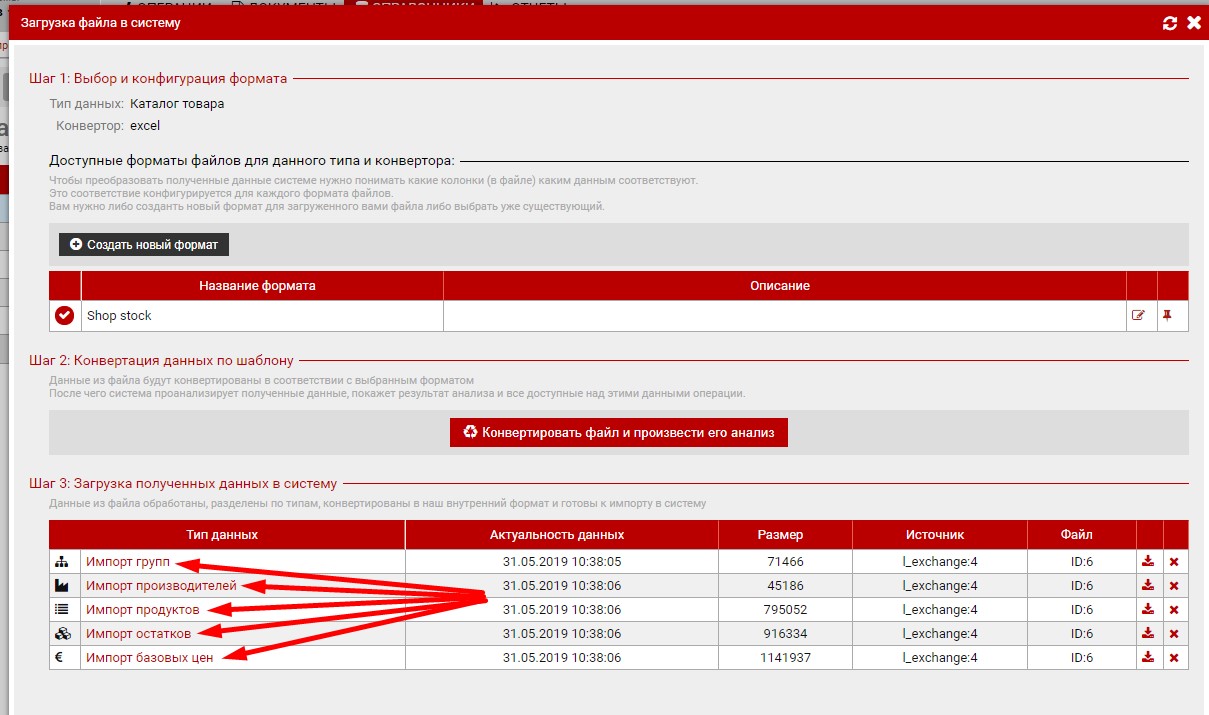Delete the 'Импорт производителей' row
Viewport: 1209px width, 715px height.
1174,586
